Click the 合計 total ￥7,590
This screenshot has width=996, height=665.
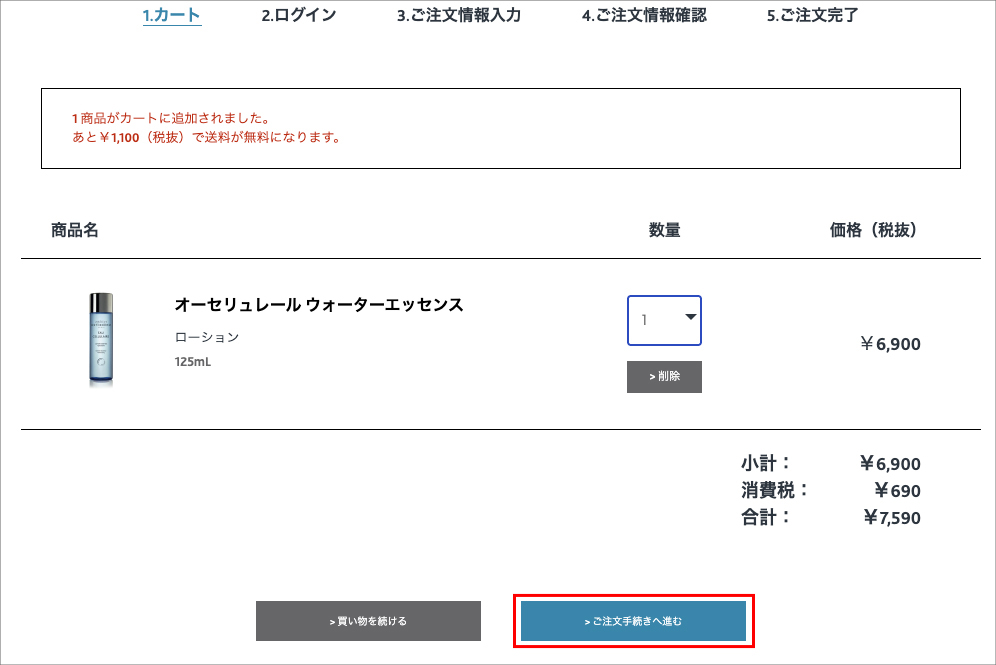(x=891, y=518)
